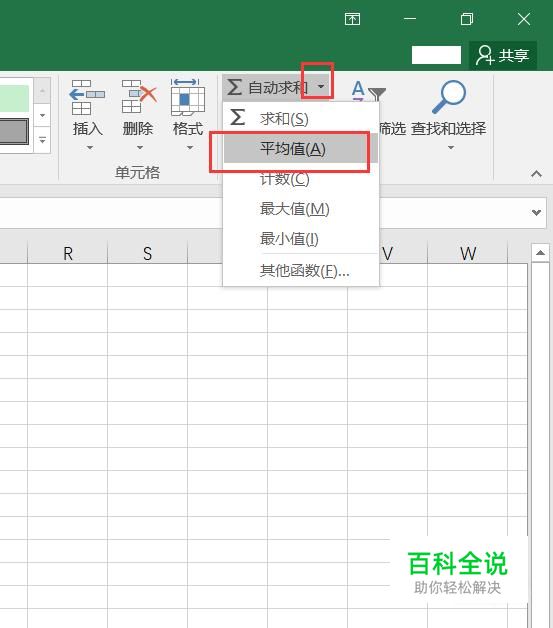This screenshot has width=553, height=628.
Task: Click Find and Select (查找和选择) label
Action: [449, 129]
